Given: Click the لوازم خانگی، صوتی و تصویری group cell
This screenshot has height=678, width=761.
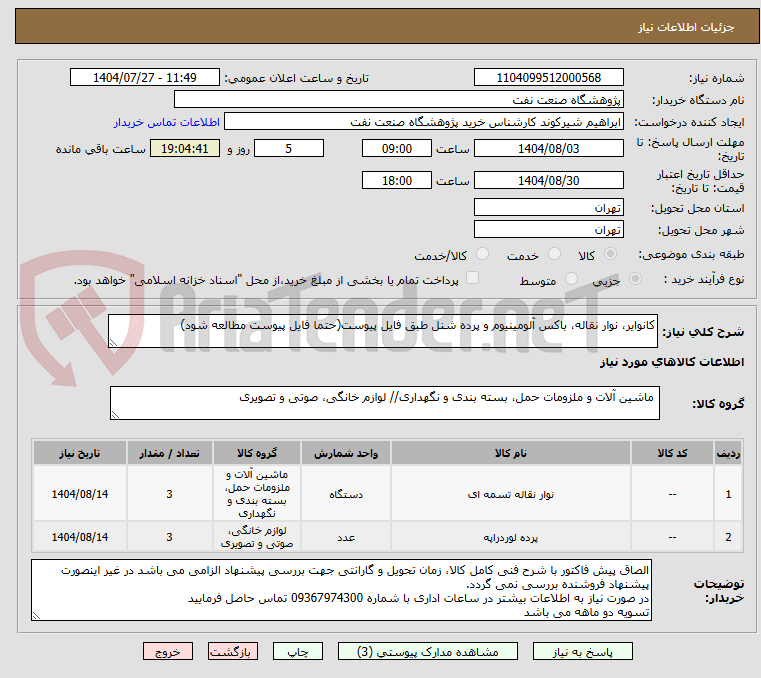Looking at the screenshot, I should tap(257, 537).
